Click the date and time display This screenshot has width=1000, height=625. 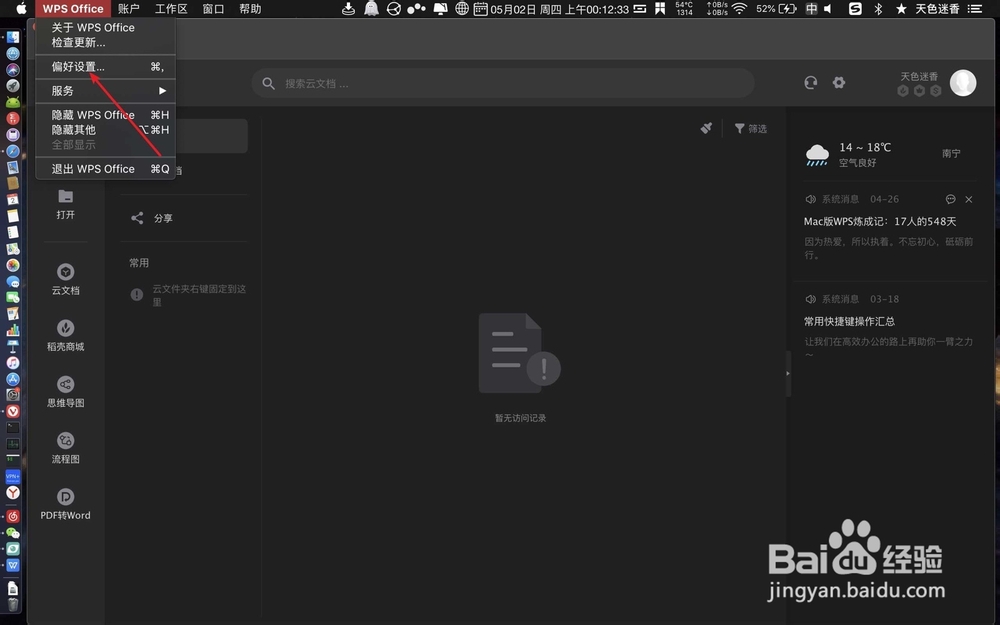coord(559,9)
